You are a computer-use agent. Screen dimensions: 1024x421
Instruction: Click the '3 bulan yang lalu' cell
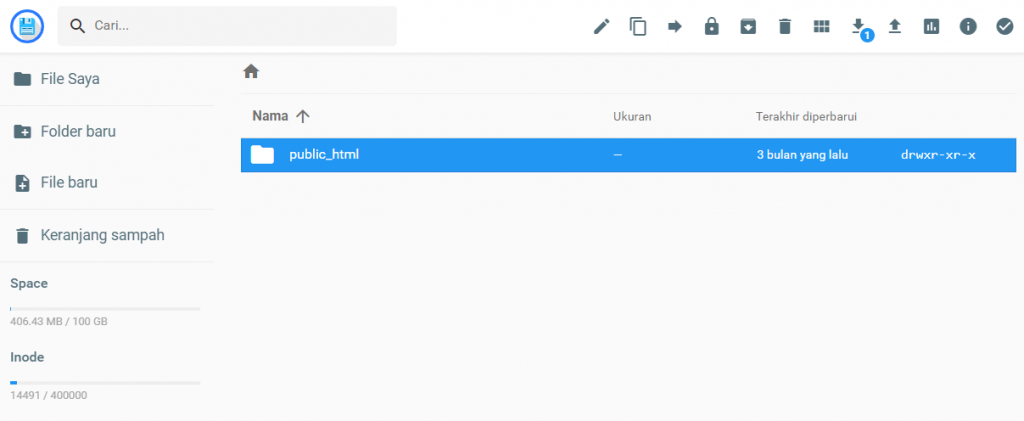pyautogui.click(x=803, y=155)
